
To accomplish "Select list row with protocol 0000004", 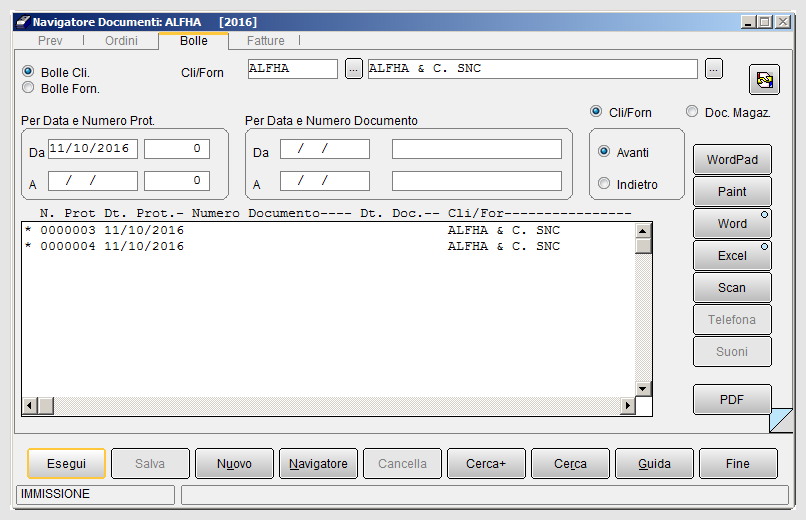I will point(328,246).
